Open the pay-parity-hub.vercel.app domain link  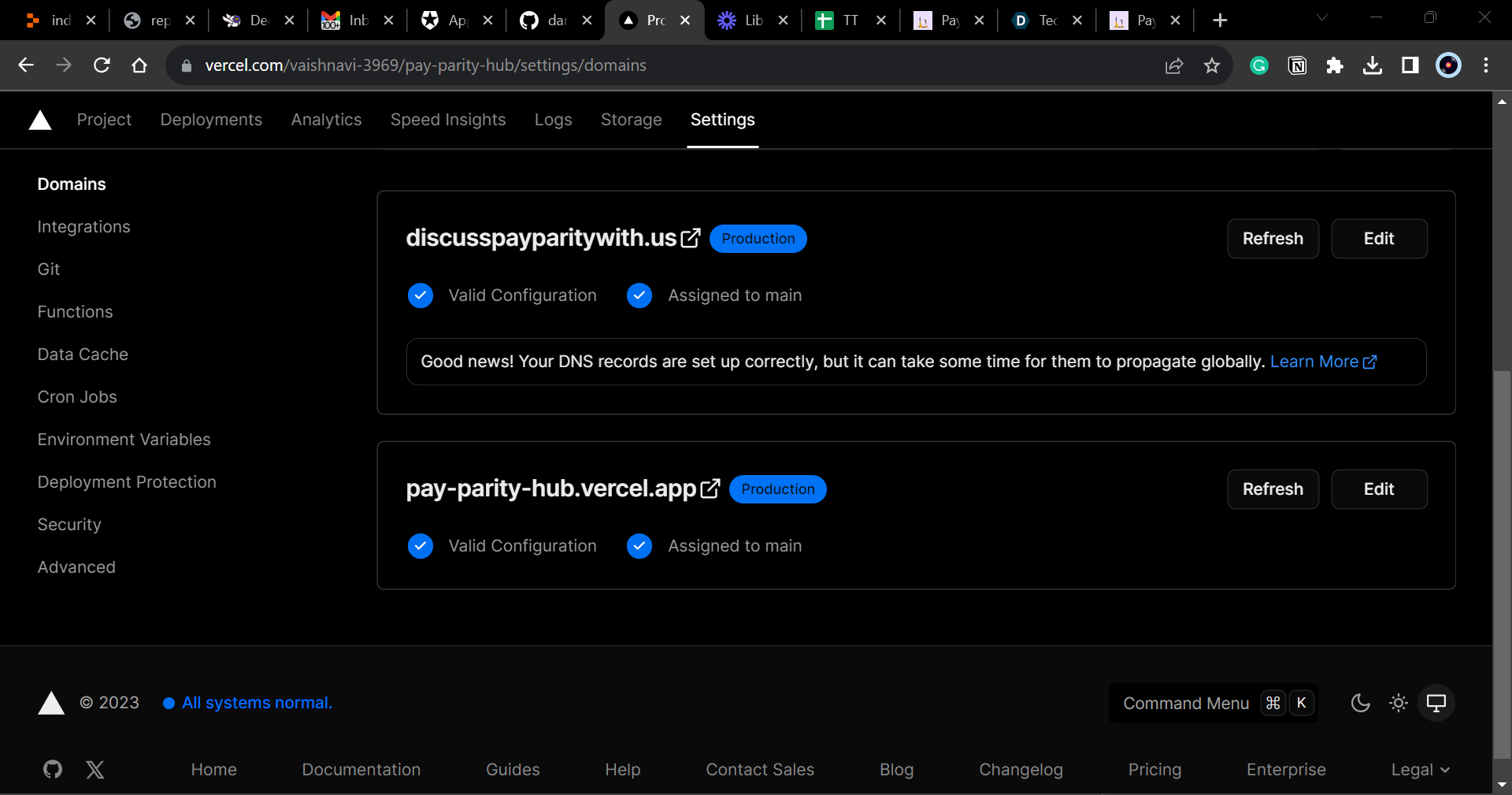coord(551,489)
